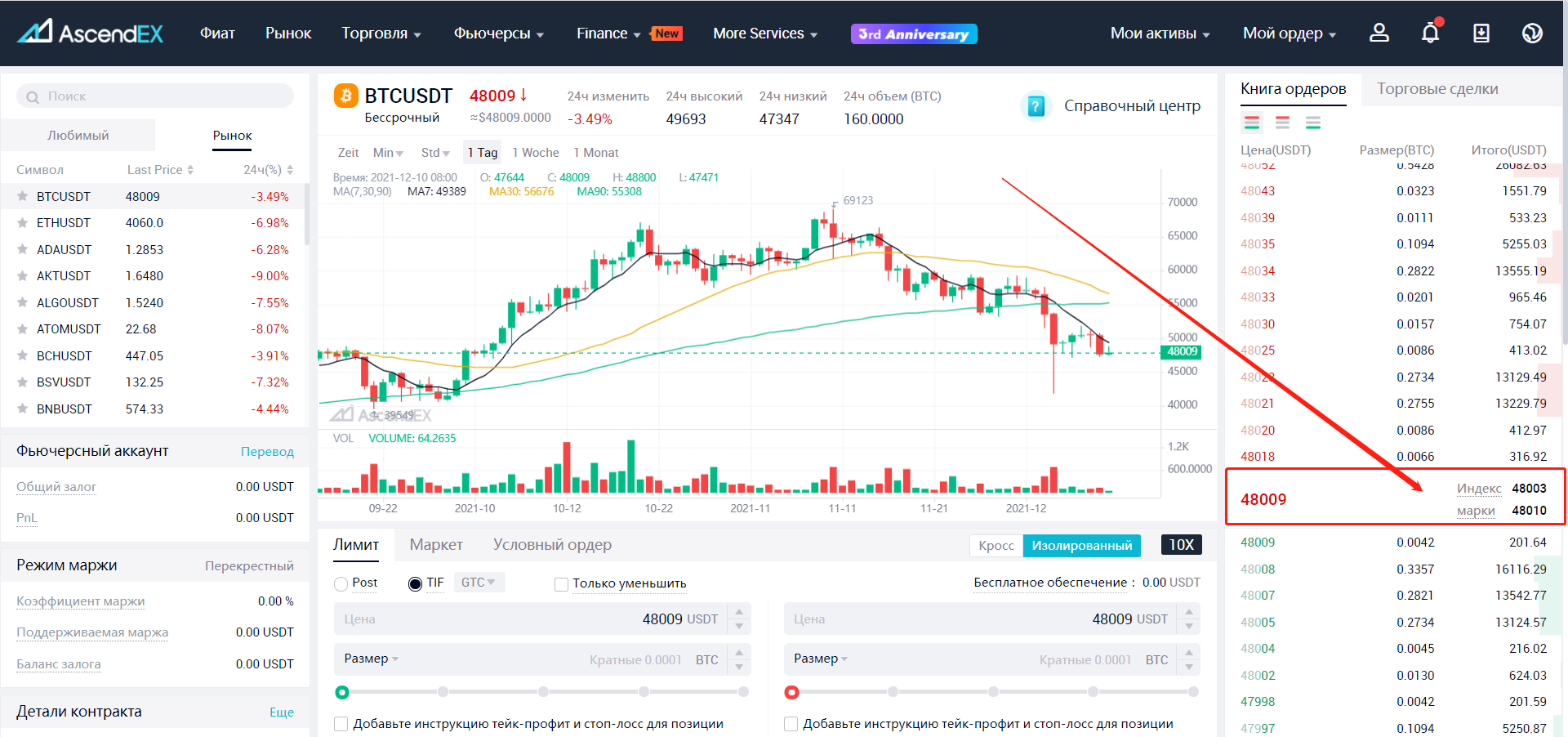Open the notifications bell icon
This screenshot has height=737, width=1568.
click(1431, 33)
